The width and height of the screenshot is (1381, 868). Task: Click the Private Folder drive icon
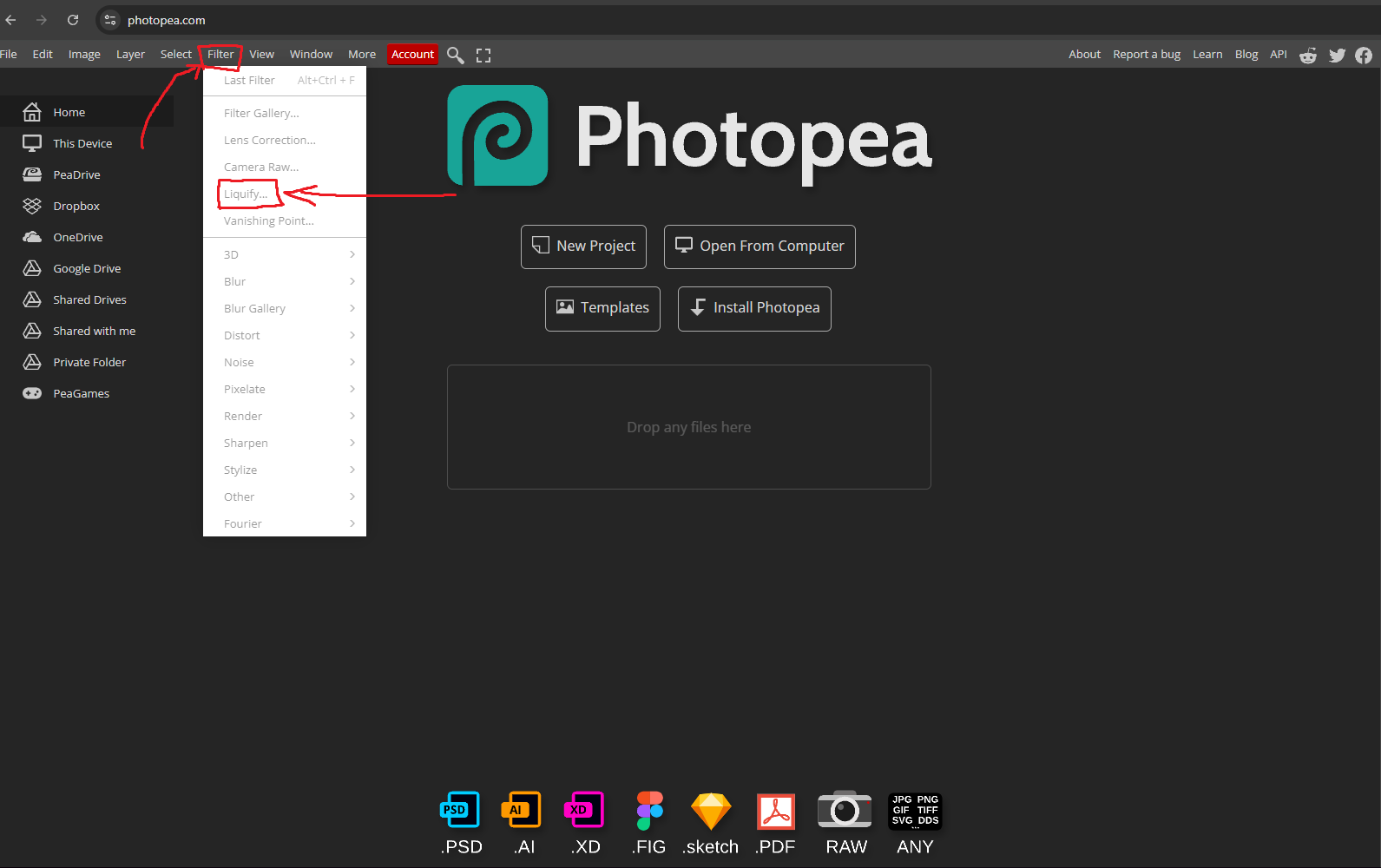(32, 362)
